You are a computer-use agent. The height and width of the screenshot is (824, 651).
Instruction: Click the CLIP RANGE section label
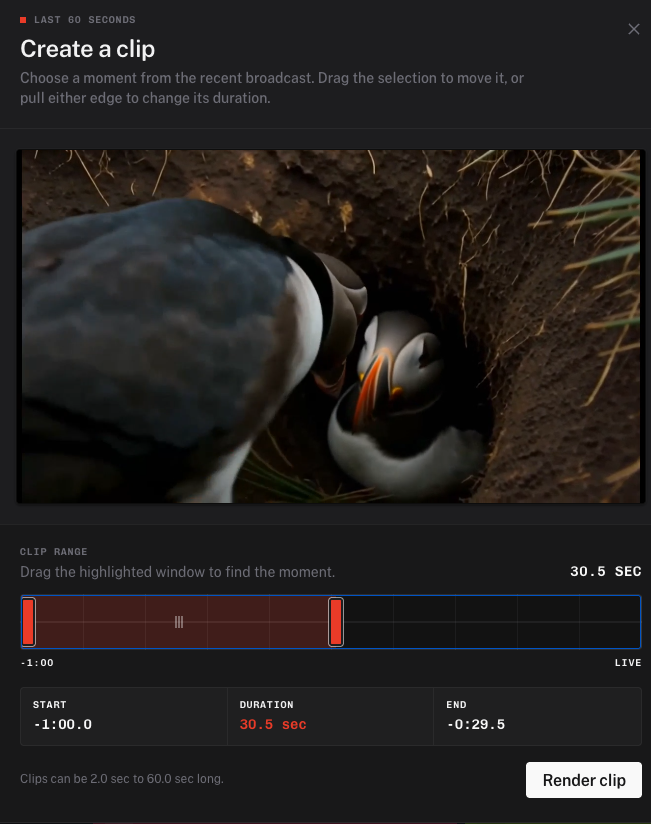tap(54, 551)
